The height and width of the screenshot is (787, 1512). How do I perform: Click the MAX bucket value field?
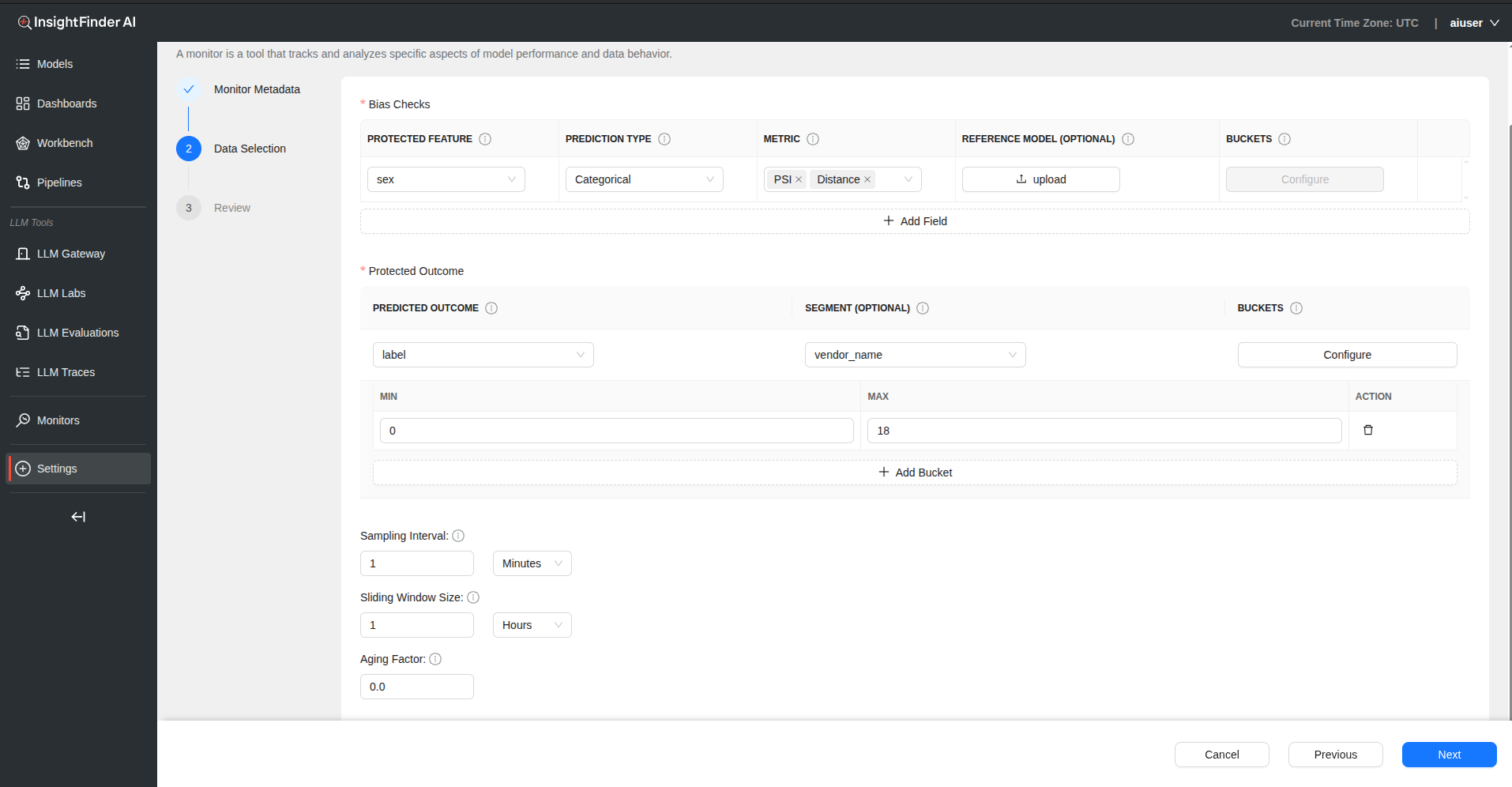pos(1104,431)
